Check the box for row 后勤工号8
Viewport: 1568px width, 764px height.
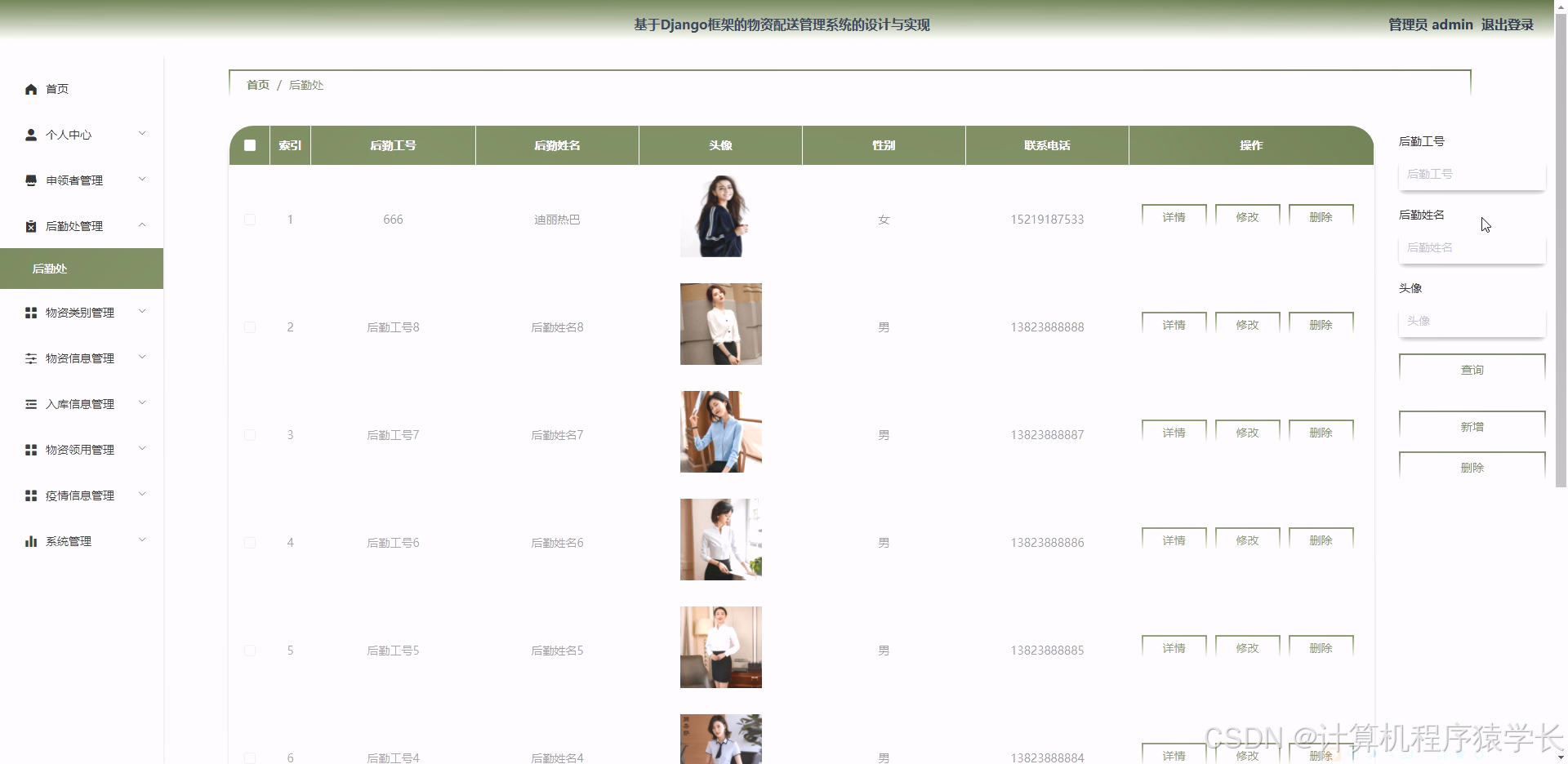(x=250, y=327)
